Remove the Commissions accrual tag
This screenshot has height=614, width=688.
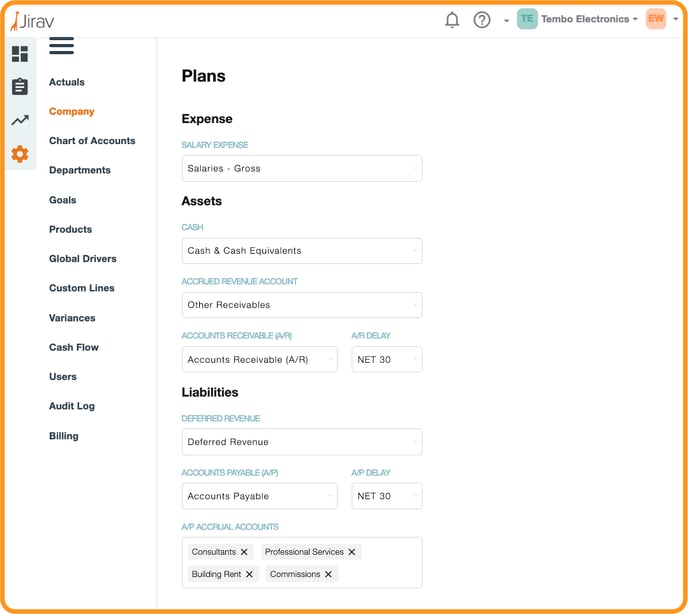click(328, 574)
